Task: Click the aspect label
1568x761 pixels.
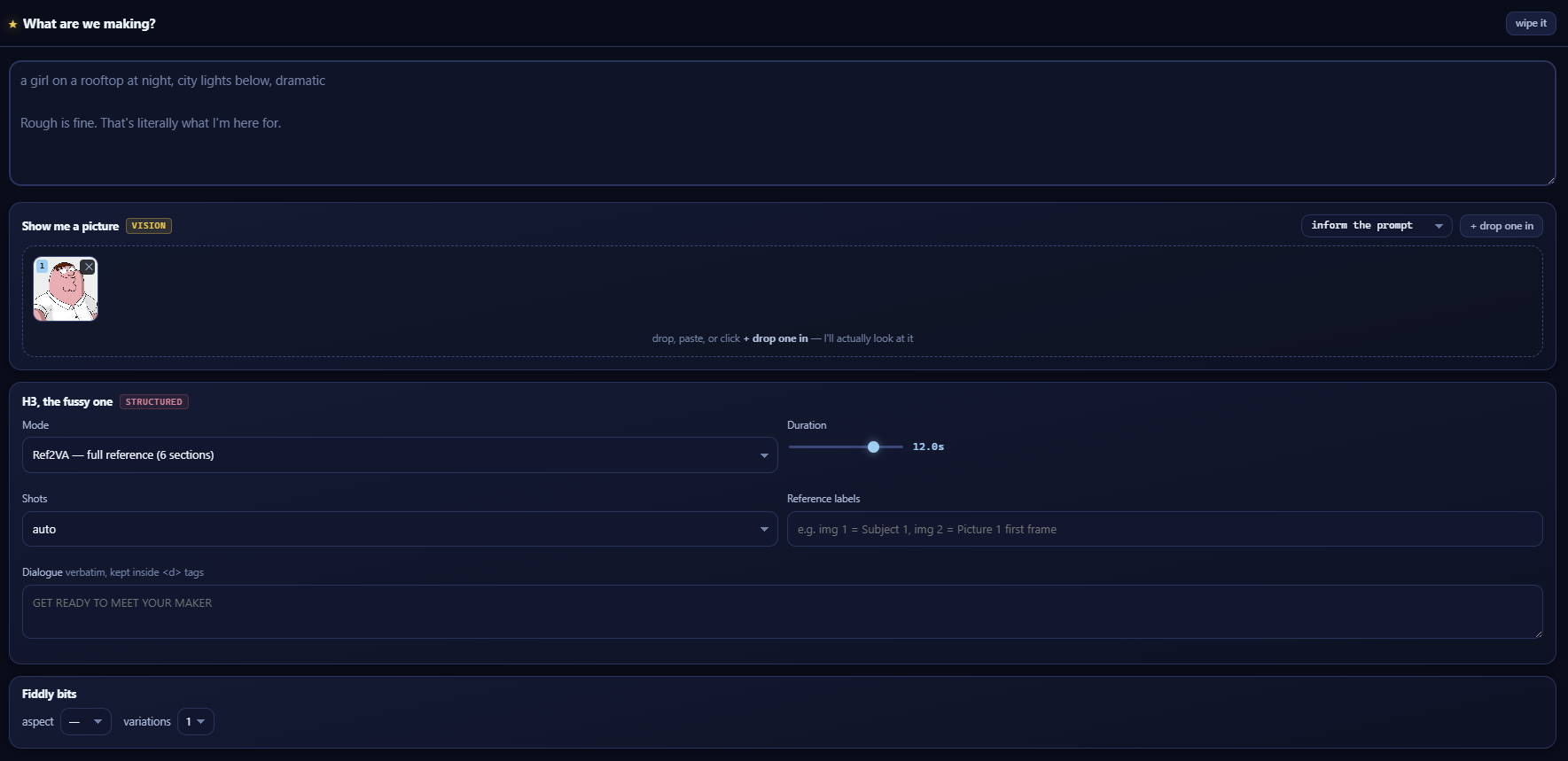Action: [x=38, y=722]
